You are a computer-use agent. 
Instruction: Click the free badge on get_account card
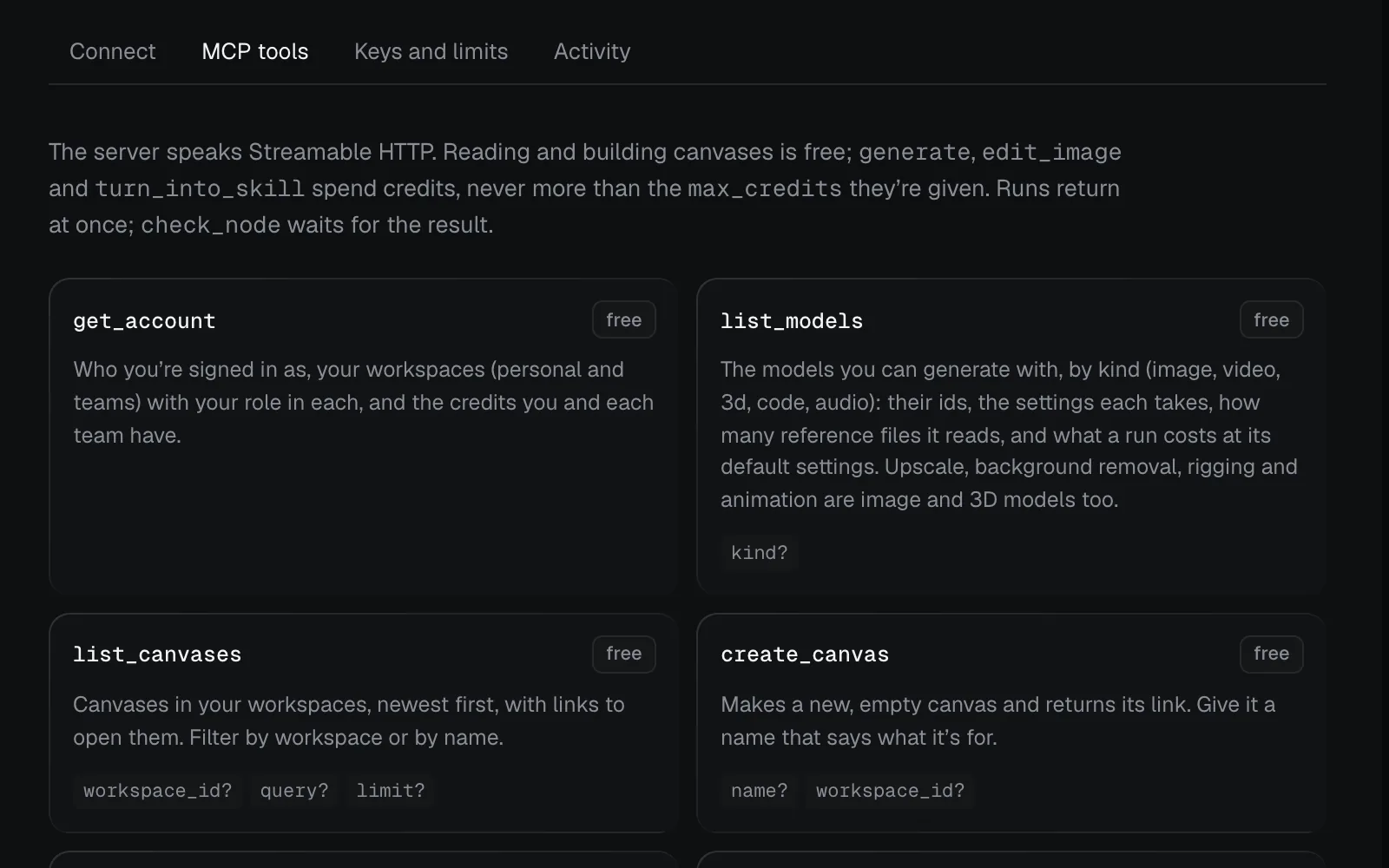624,319
